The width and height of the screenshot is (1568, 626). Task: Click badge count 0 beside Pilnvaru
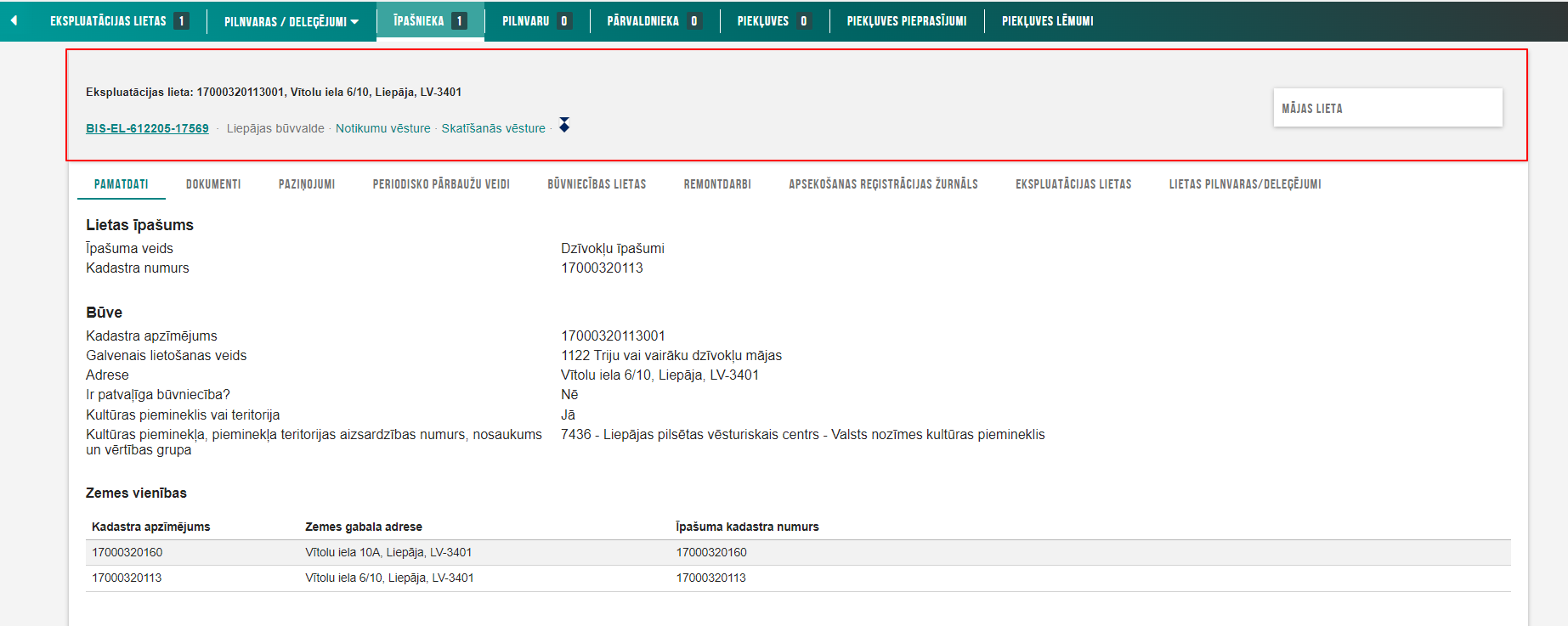pyautogui.click(x=564, y=20)
